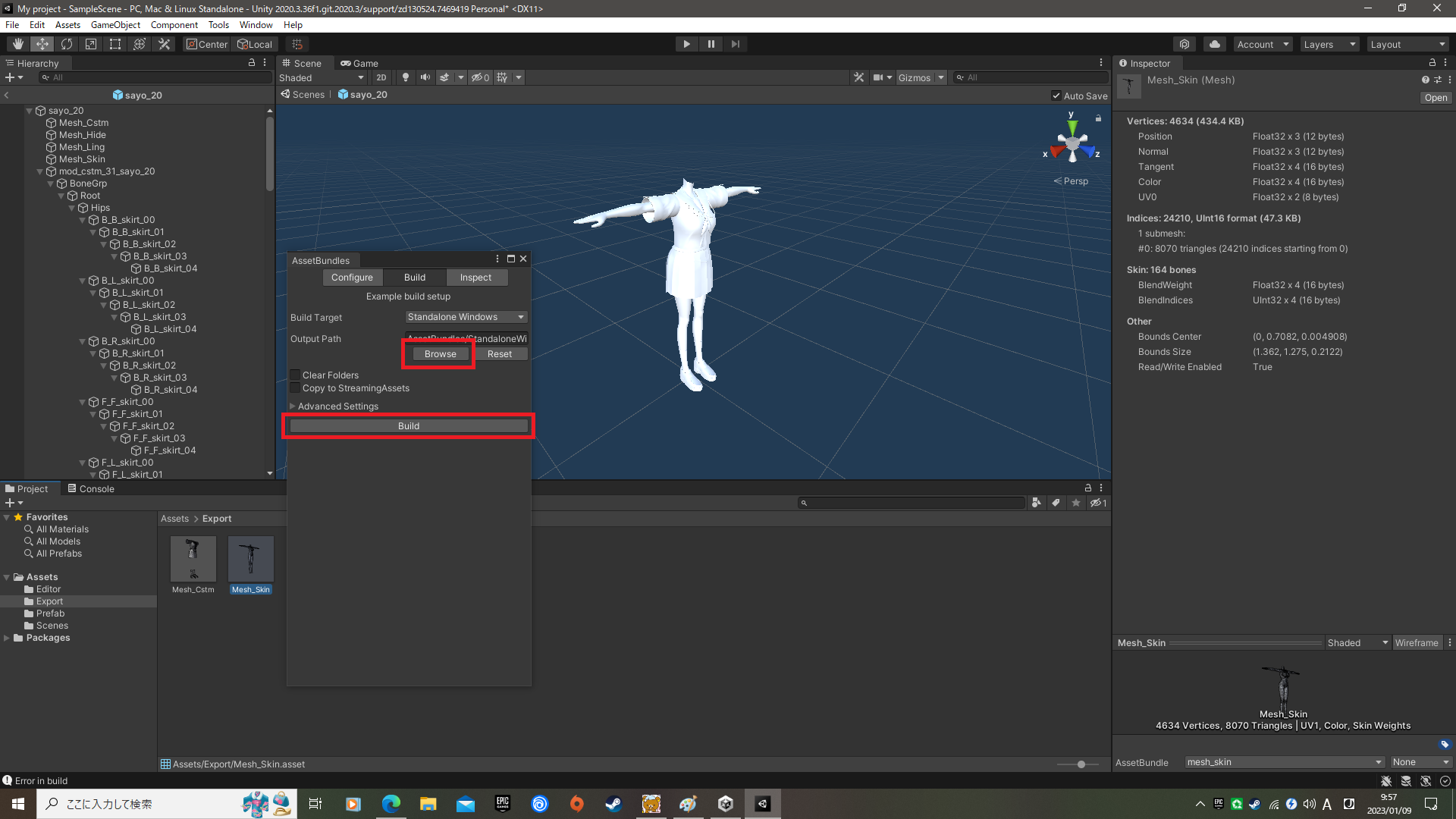
Task: Select Mesh_Hide in Hierarchy
Action: pos(82,135)
